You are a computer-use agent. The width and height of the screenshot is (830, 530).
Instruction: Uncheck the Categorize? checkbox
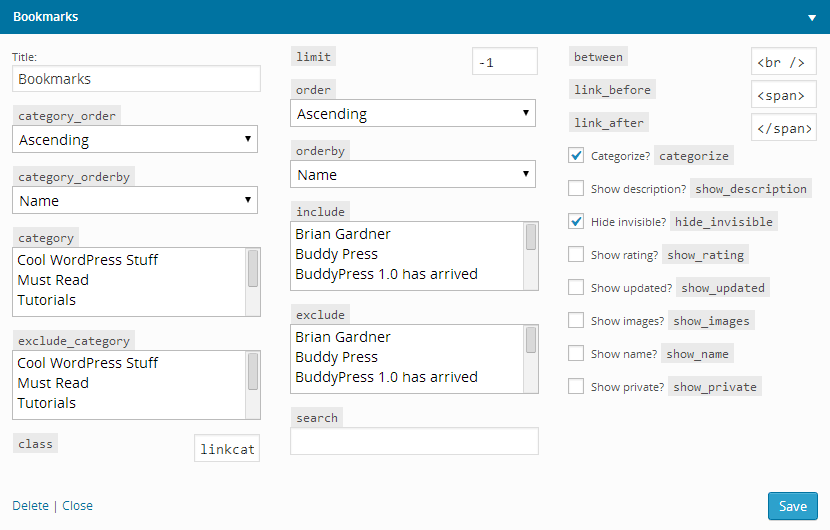click(576, 156)
